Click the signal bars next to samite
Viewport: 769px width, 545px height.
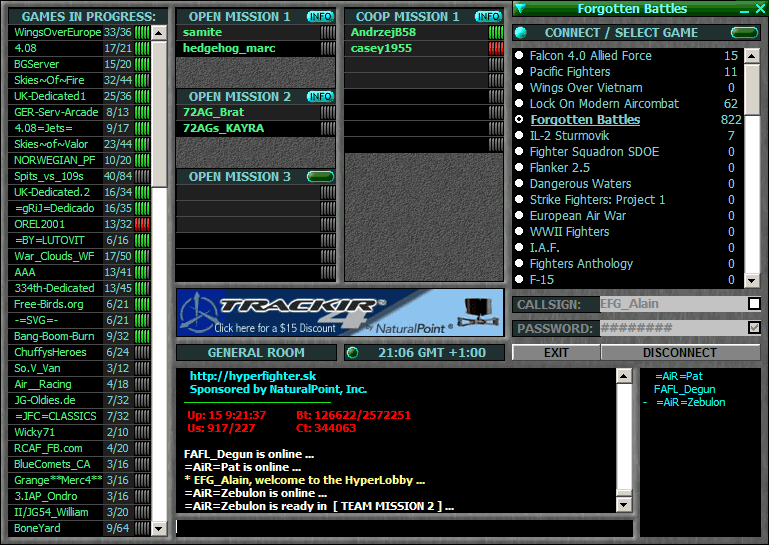[328, 32]
